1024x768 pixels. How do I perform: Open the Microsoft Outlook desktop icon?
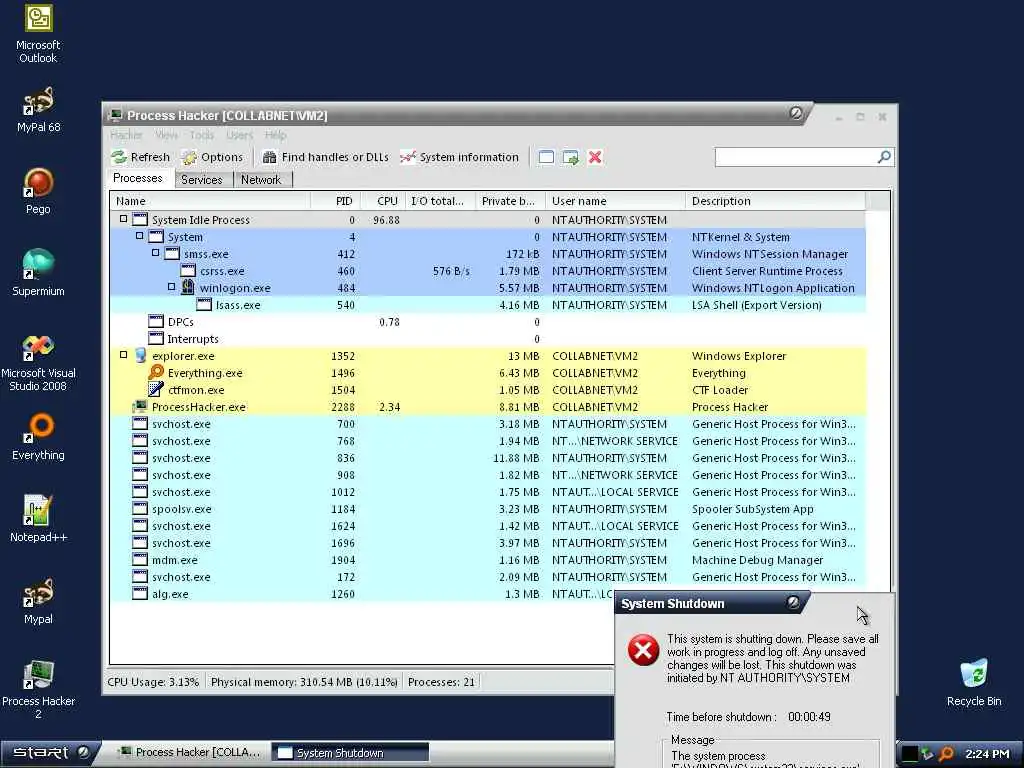click(38, 34)
